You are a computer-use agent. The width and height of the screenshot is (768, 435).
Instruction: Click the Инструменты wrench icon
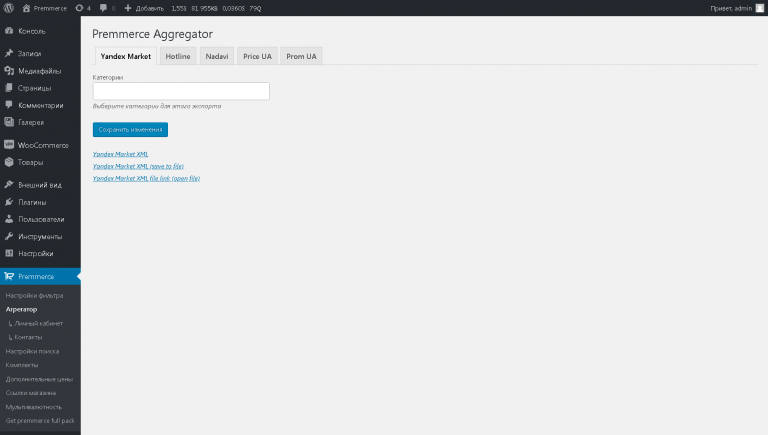[x=8, y=236]
